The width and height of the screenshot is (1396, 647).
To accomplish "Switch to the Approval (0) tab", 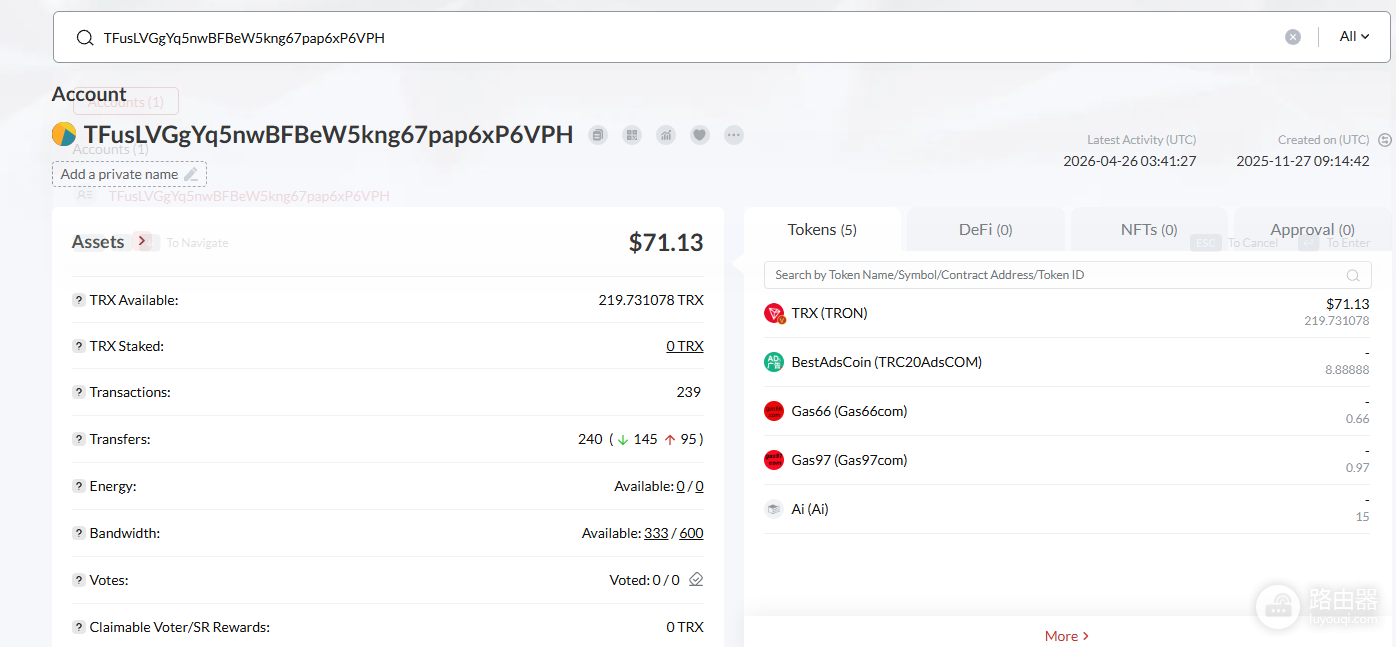I will click(1312, 230).
